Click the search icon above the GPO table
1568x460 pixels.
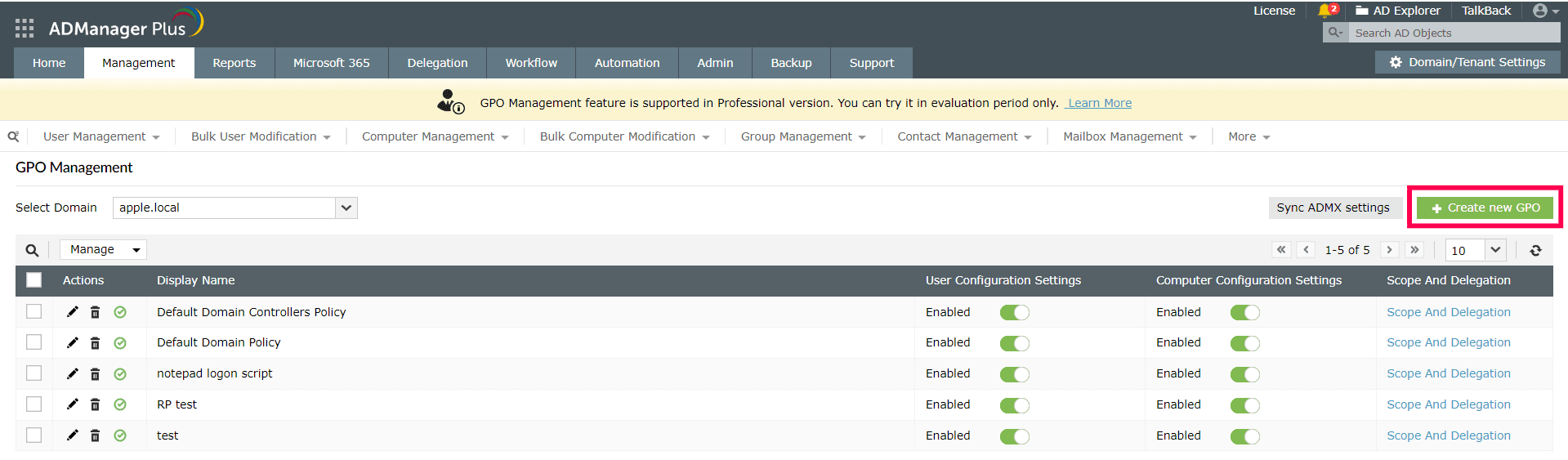click(x=32, y=251)
